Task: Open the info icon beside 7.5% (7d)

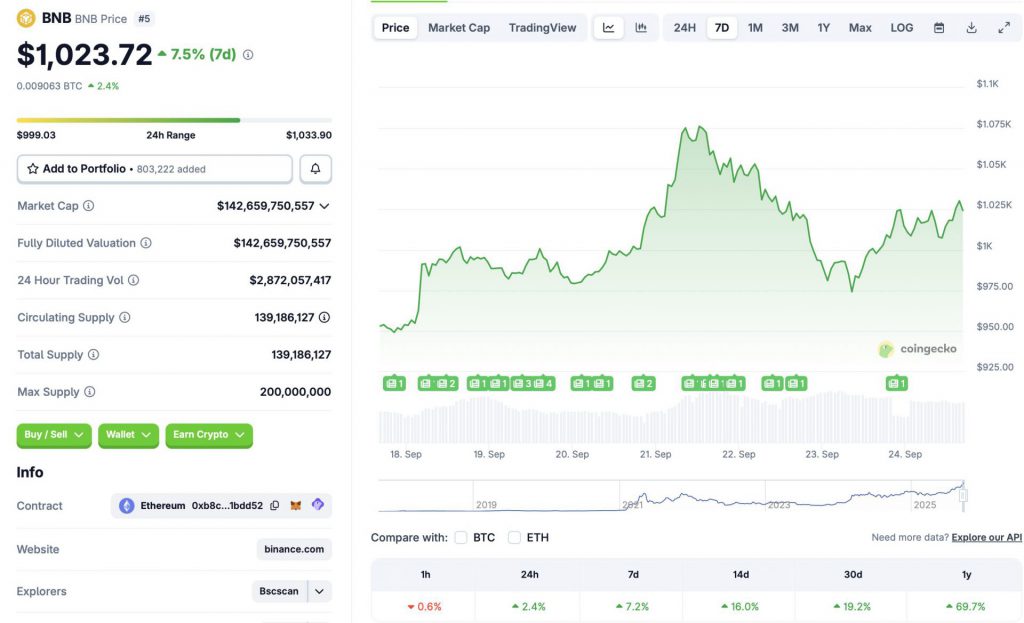Action: click(x=248, y=55)
